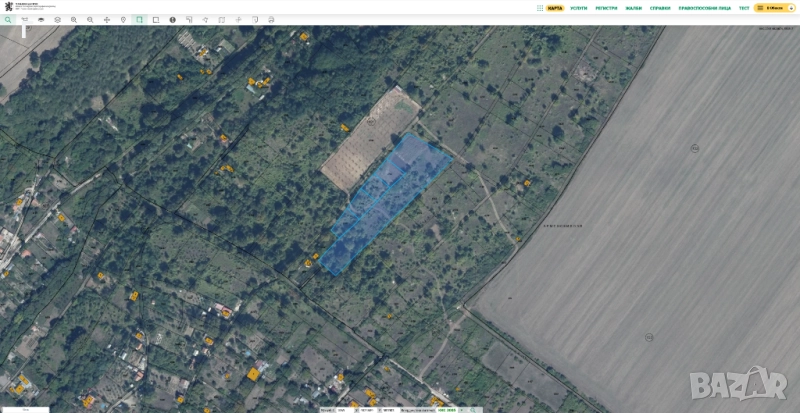This screenshot has height=413, width=800.
Task: Open the ТЕСТ menu item
Action: click(744, 8)
